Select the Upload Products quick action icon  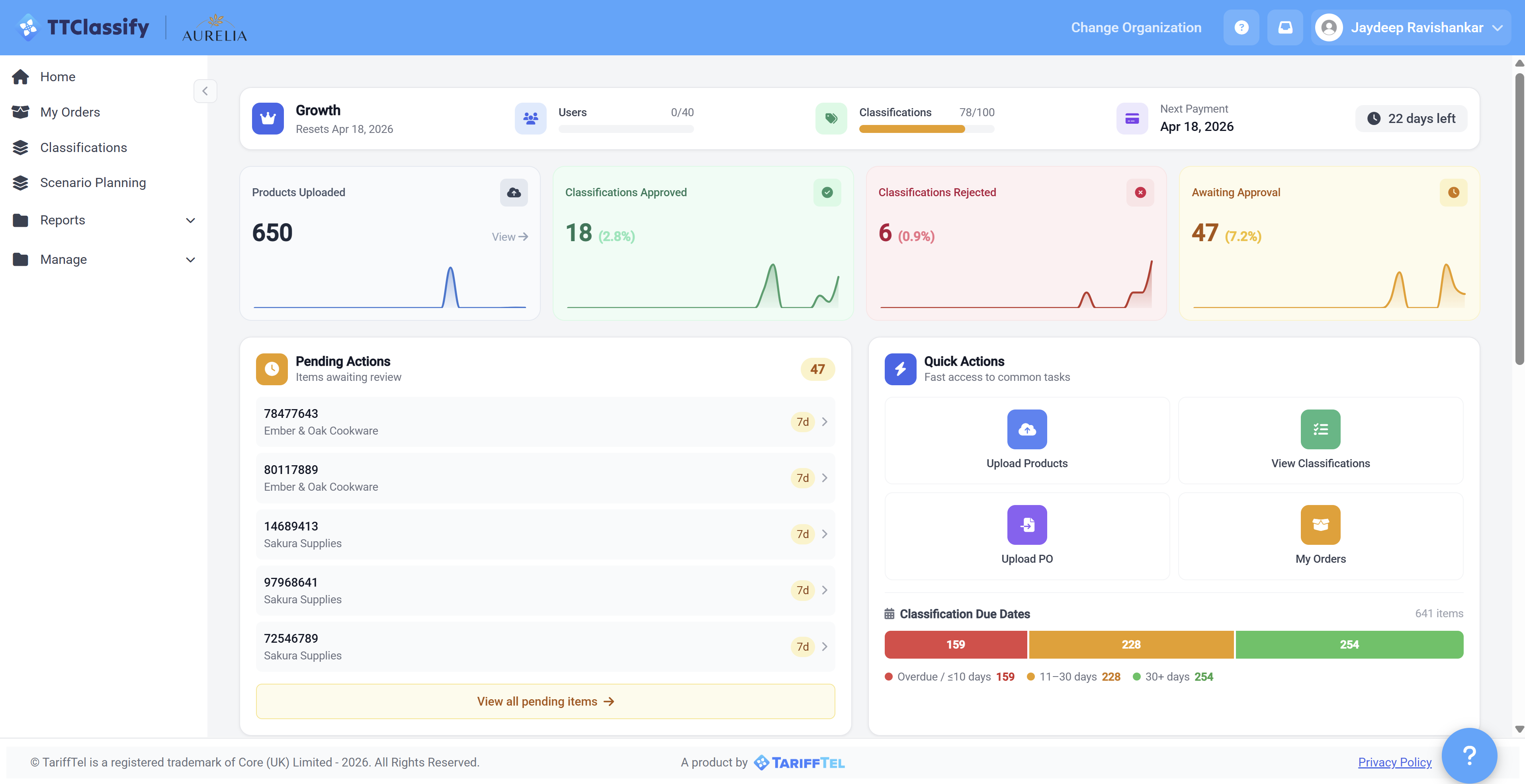coord(1027,429)
